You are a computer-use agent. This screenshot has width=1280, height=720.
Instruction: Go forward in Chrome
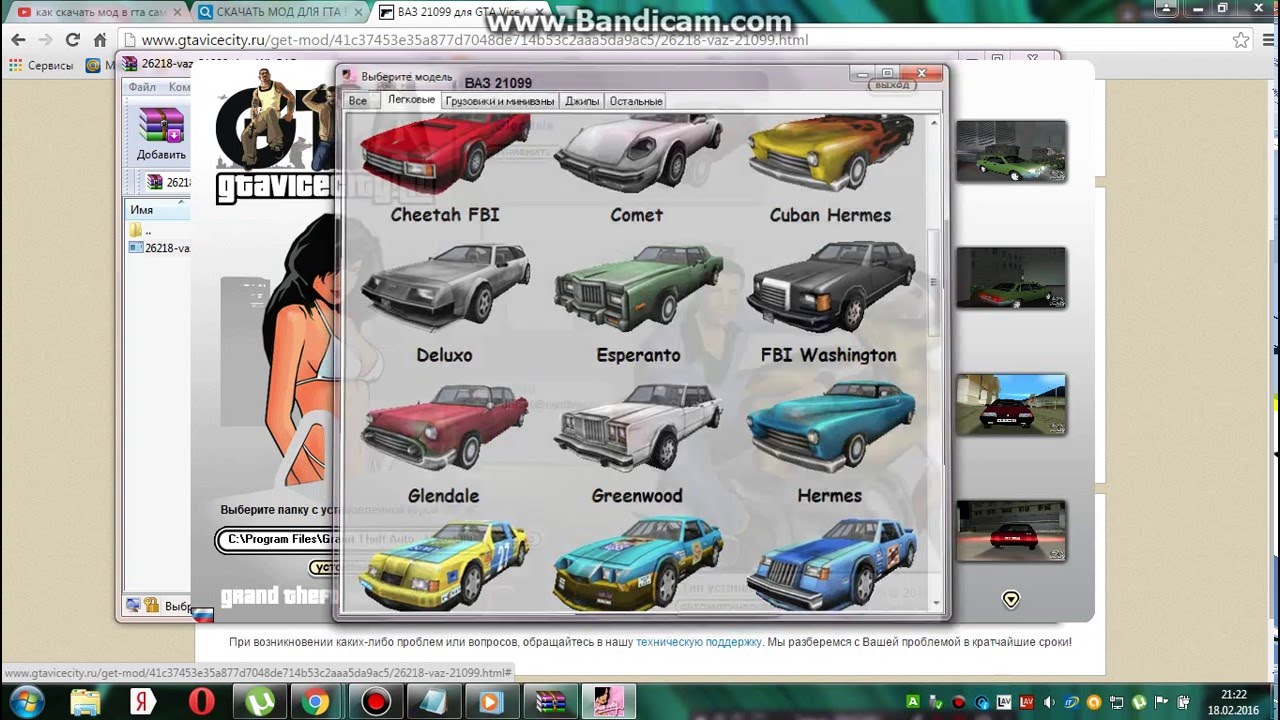tap(46, 40)
